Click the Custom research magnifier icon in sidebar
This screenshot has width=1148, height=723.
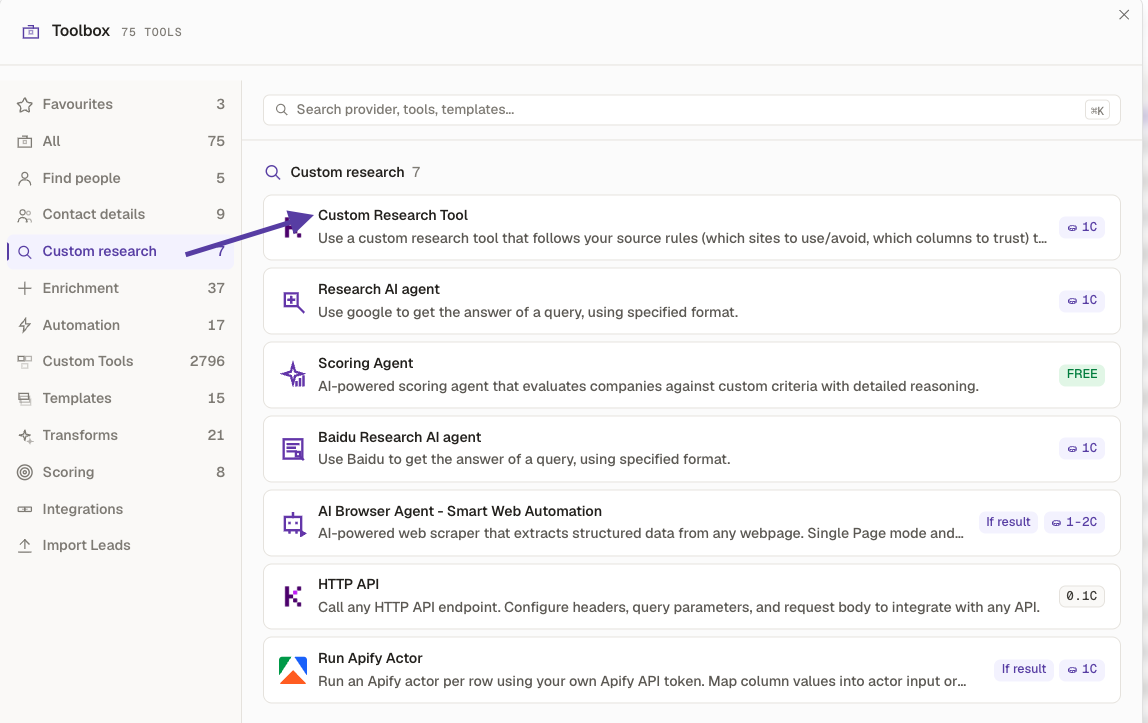[25, 252]
